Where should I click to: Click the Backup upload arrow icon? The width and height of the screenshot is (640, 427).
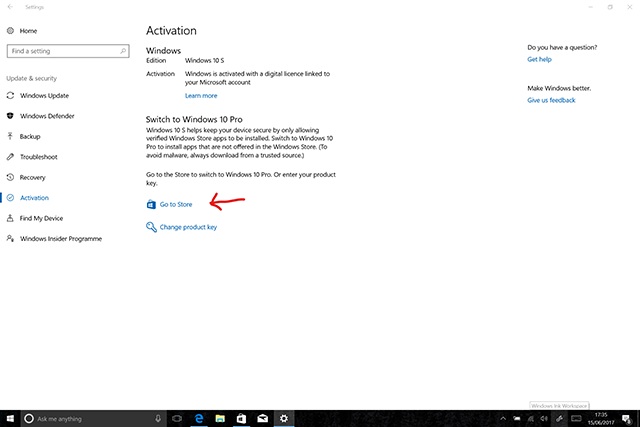(11, 136)
